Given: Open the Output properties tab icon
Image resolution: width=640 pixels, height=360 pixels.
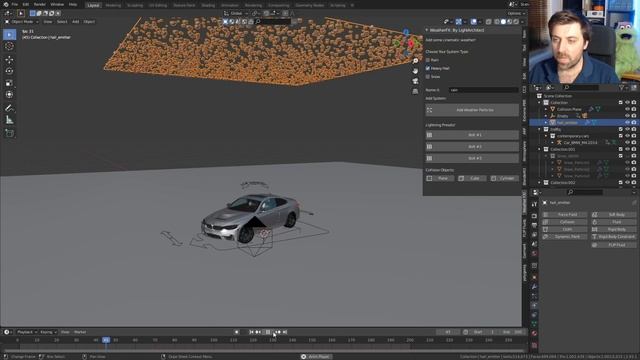Looking at the screenshot, I should tap(534, 225).
